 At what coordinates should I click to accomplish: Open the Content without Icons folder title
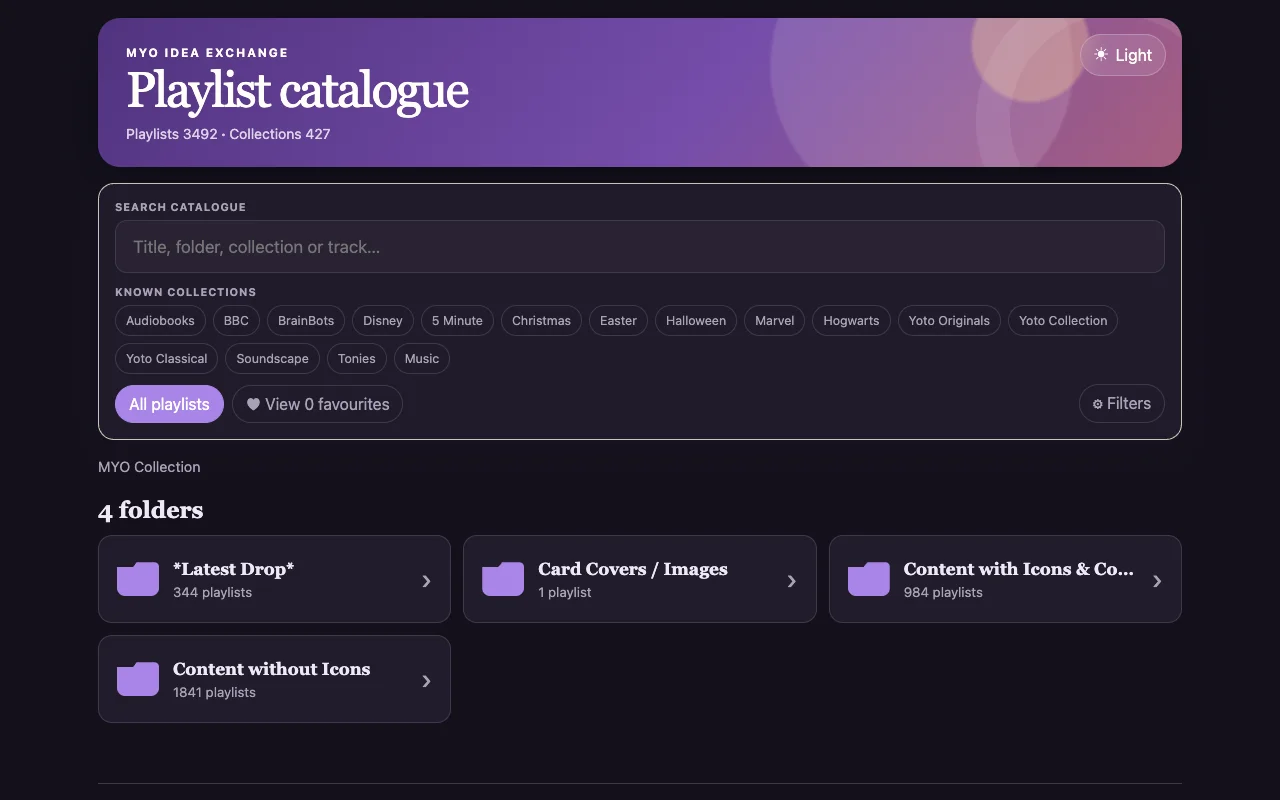click(272, 669)
